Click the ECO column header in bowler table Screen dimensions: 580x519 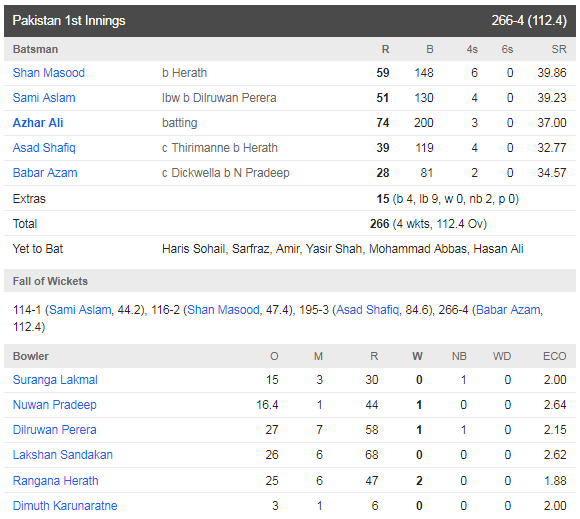tap(554, 356)
